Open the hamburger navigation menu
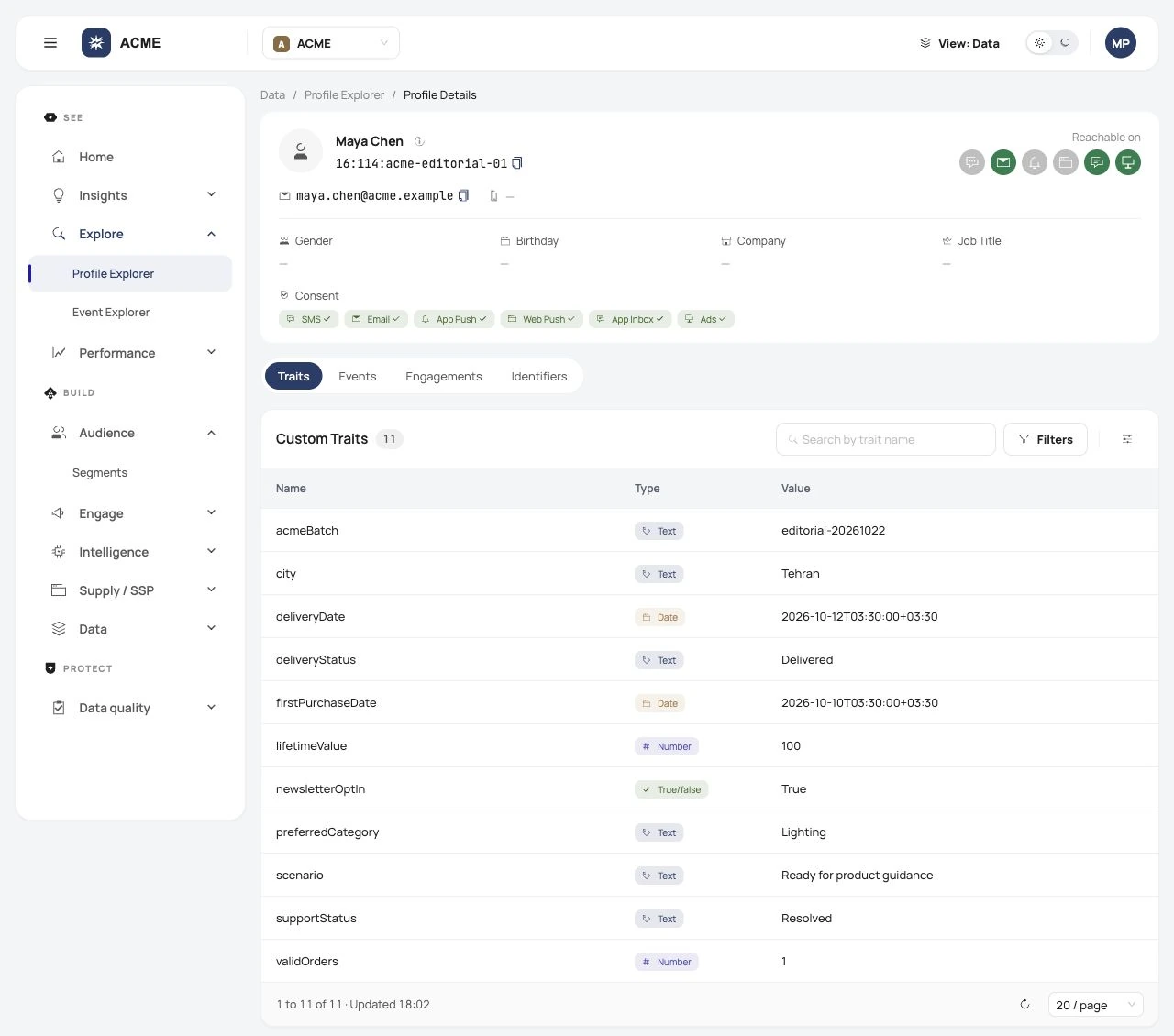The width and height of the screenshot is (1174, 1036). [x=50, y=43]
